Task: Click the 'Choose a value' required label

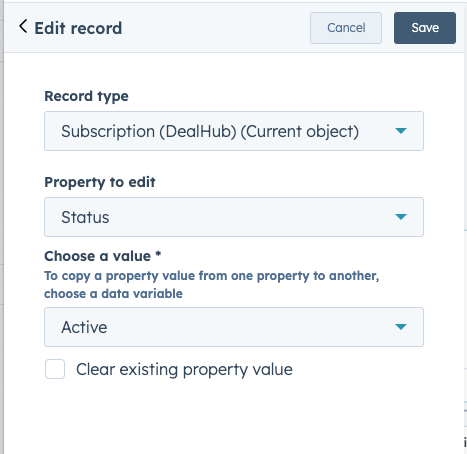Action: (x=98, y=256)
